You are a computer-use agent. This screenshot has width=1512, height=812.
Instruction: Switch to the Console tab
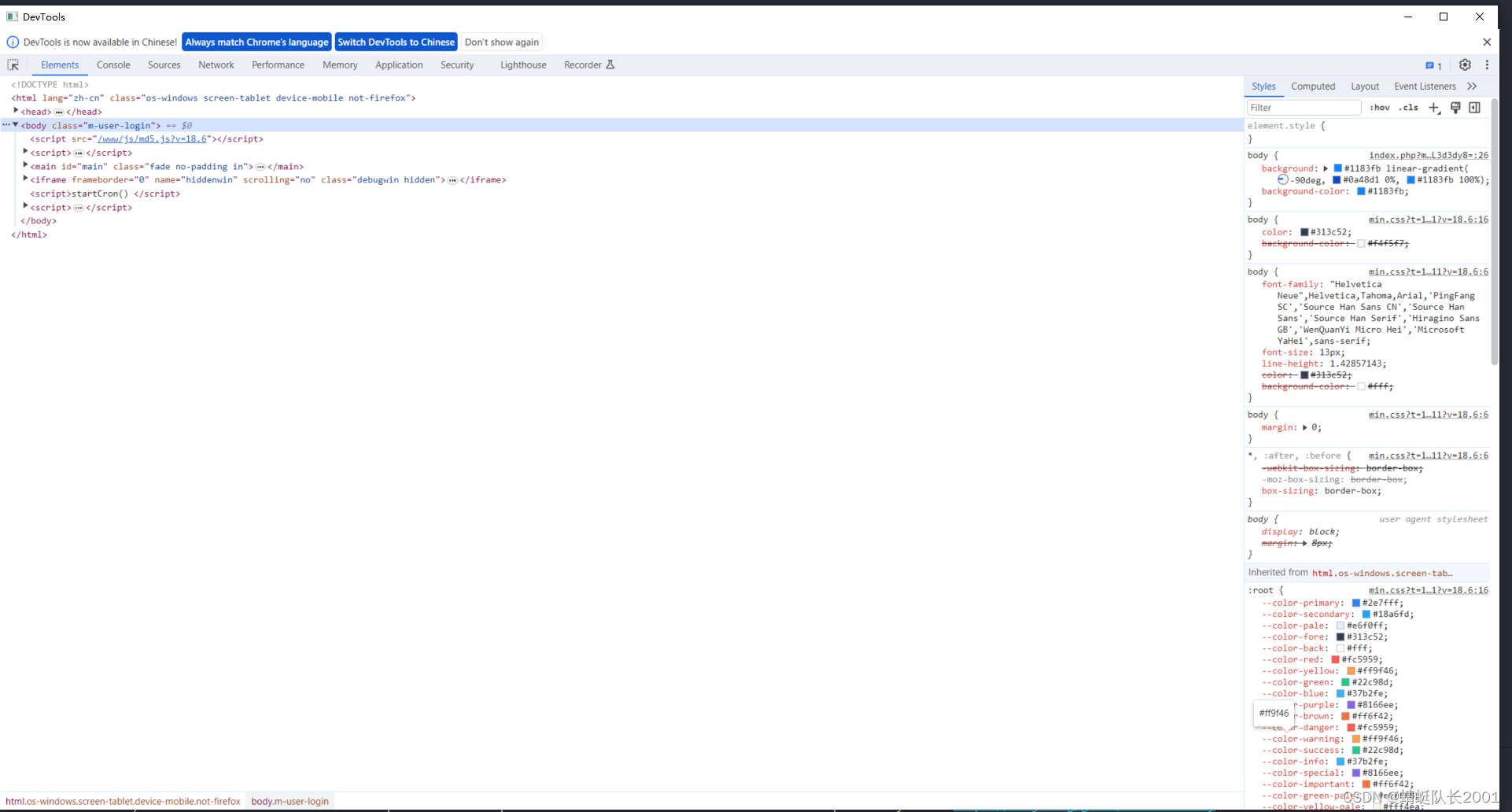tap(113, 65)
